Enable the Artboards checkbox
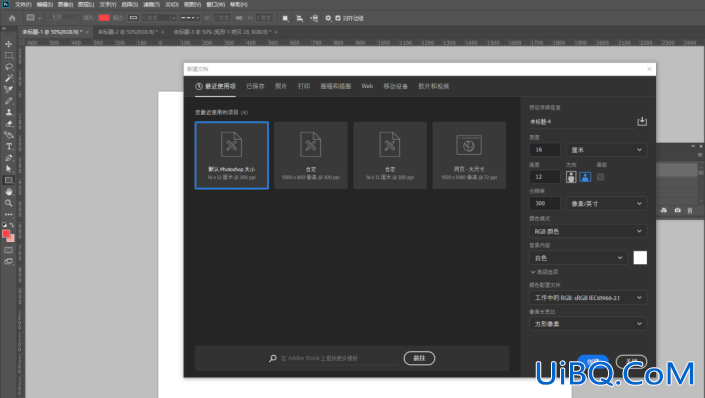The height and width of the screenshot is (398, 705). [600, 177]
